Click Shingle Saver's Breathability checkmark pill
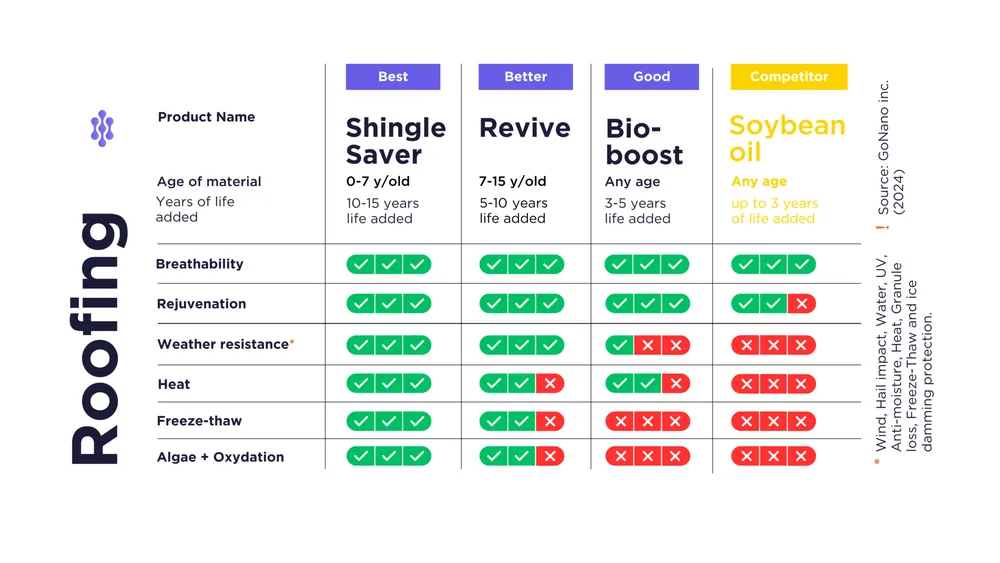This screenshot has height=563, width=1000. pyautogui.click(x=389, y=265)
